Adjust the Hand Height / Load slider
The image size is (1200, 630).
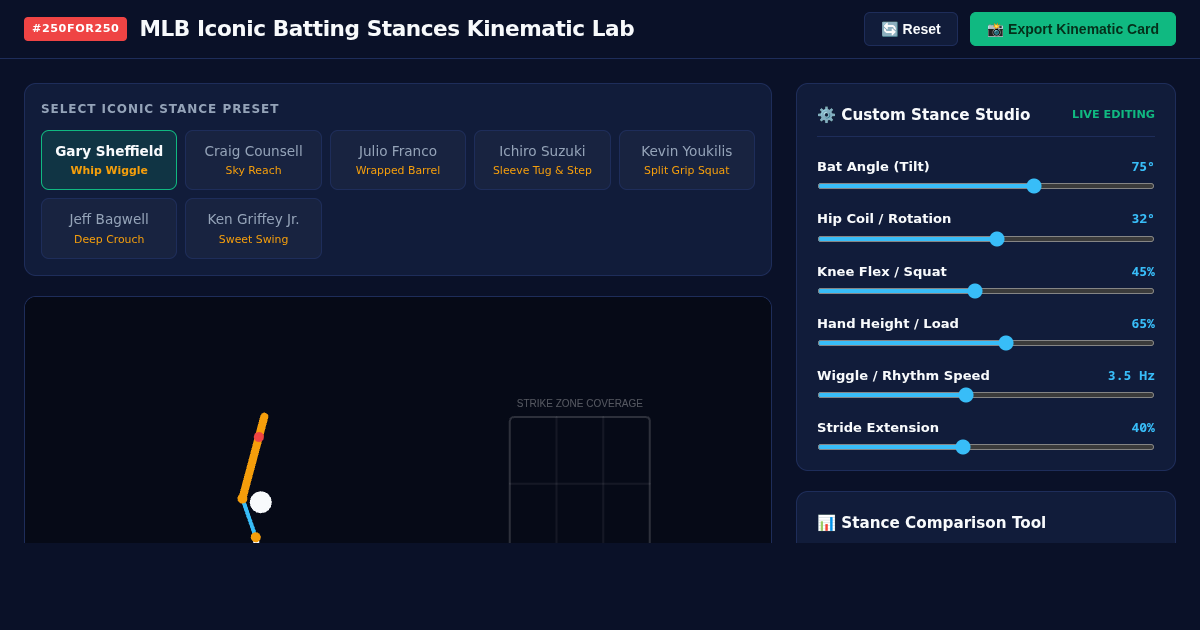986,343
